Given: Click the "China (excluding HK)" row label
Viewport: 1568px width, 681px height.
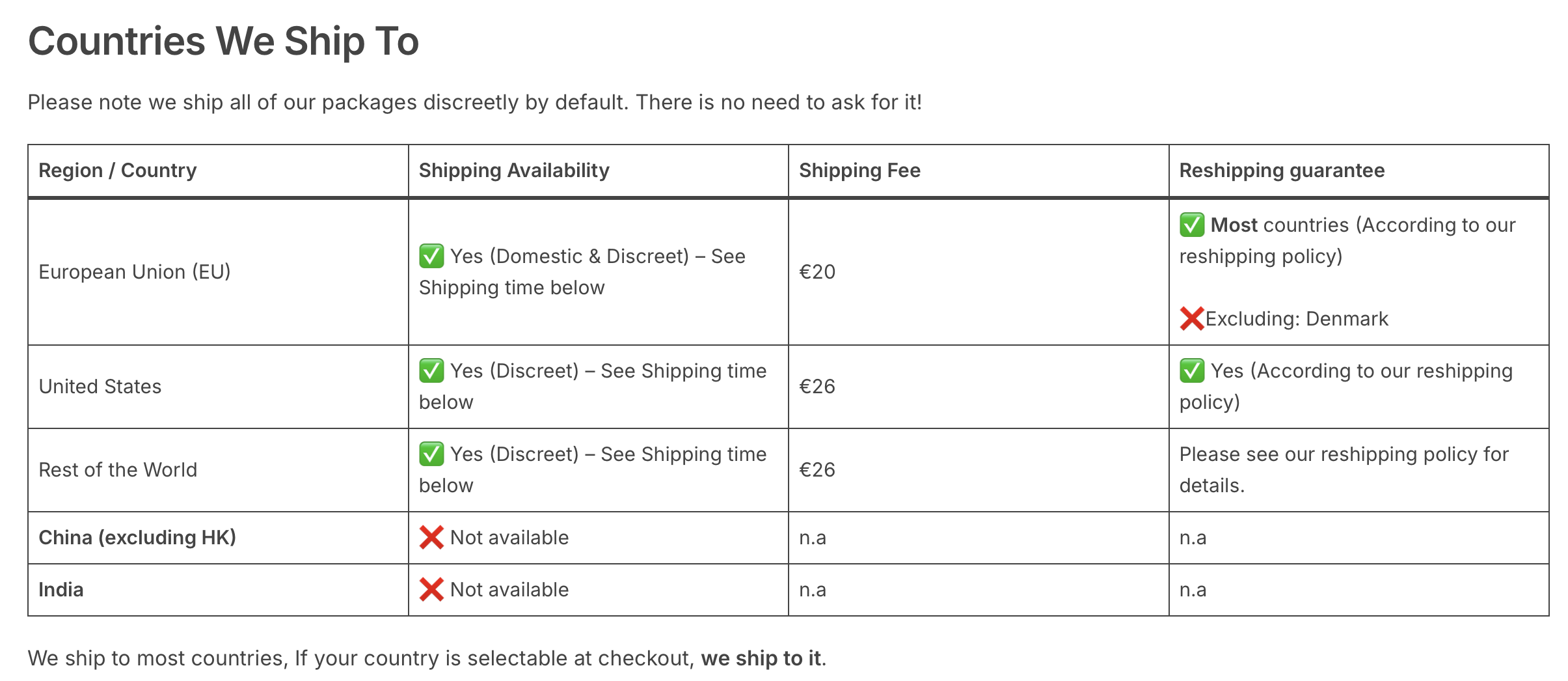Looking at the screenshot, I should pyautogui.click(x=137, y=538).
